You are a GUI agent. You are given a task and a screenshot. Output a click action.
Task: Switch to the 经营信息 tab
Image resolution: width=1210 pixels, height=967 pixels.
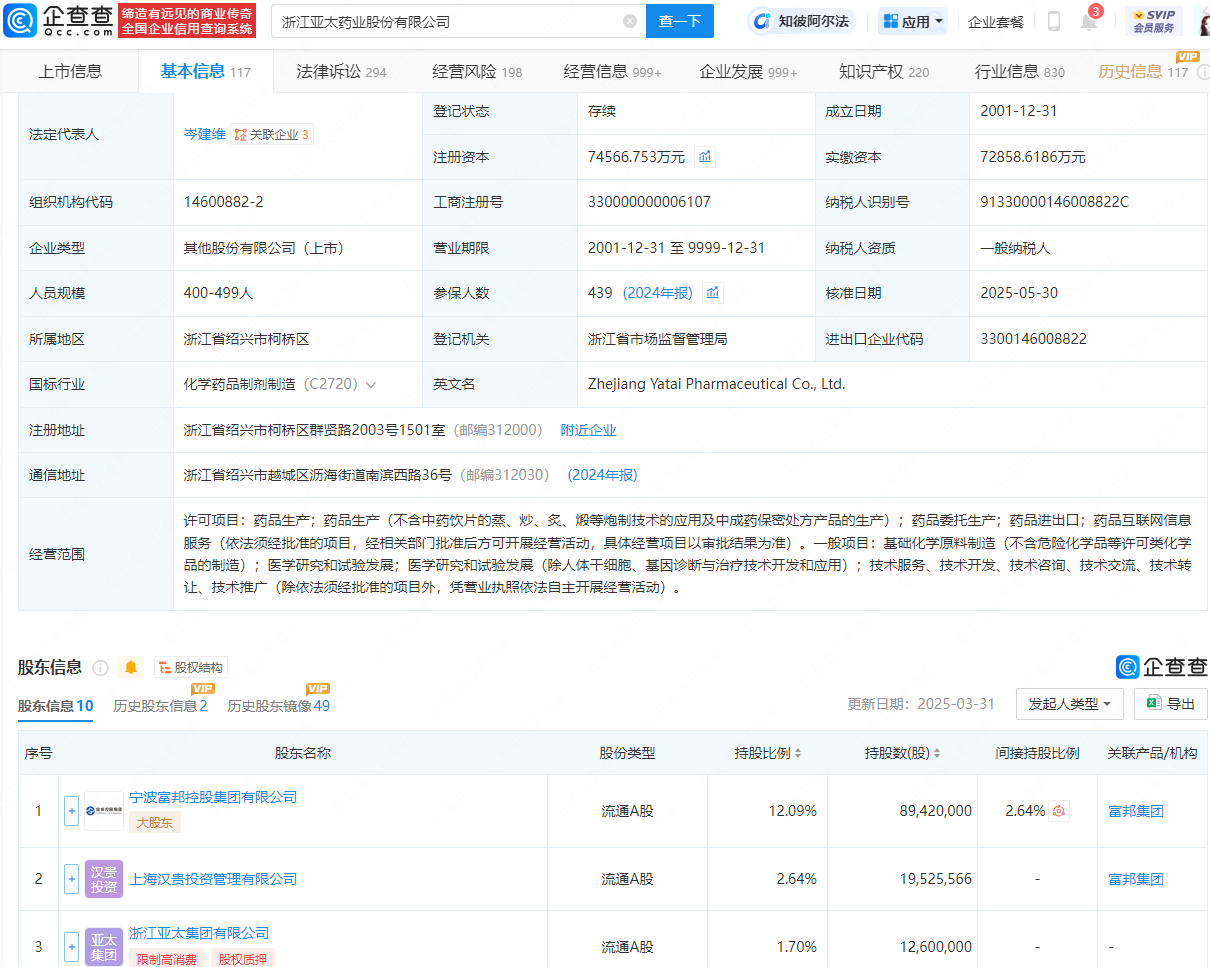(612, 71)
